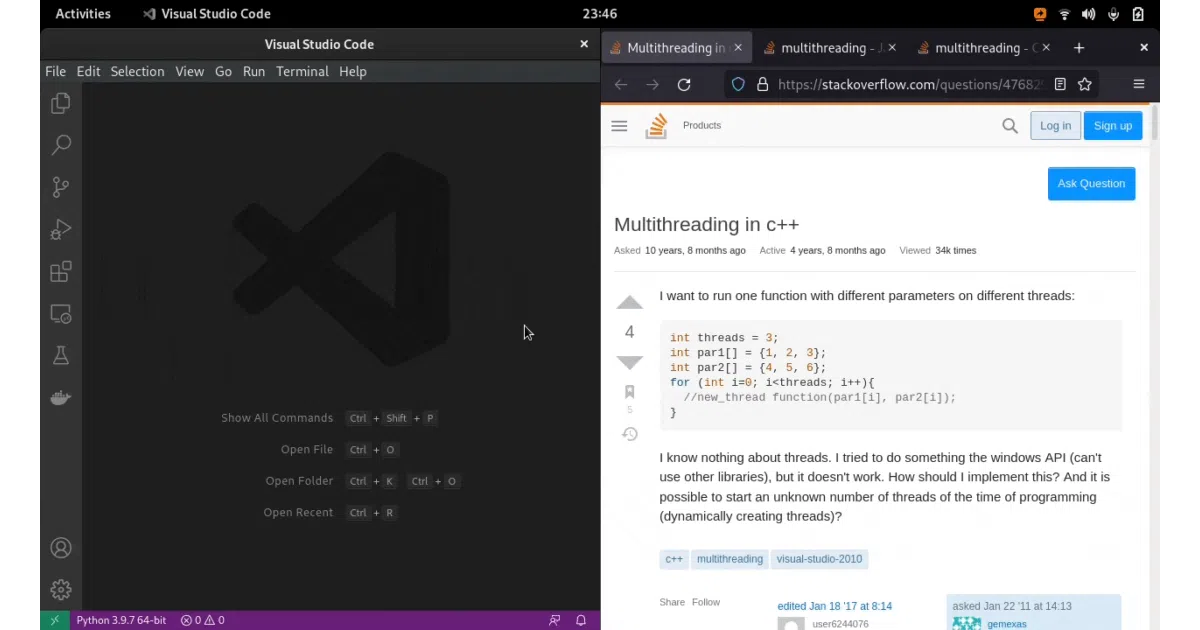The width and height of the screenshot is (1200, 630).
Task: Switch to the second multithreading browser tab
Action: click(x=829, y=48)
